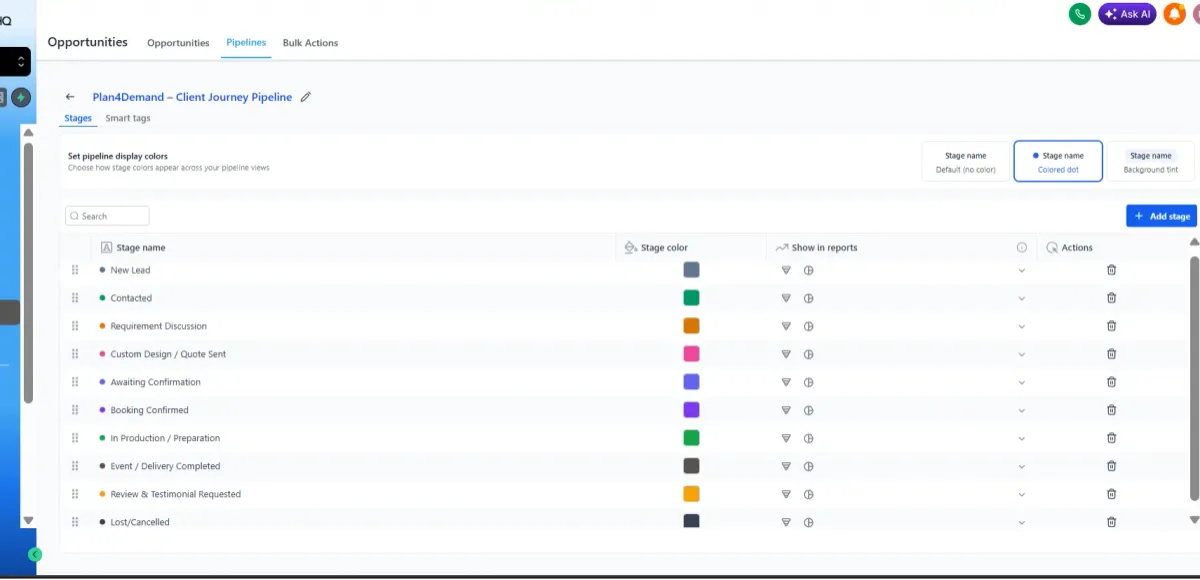Click the green lightning quick actions icon
Screen dimensions: 1200x580
tap(21, 97)
